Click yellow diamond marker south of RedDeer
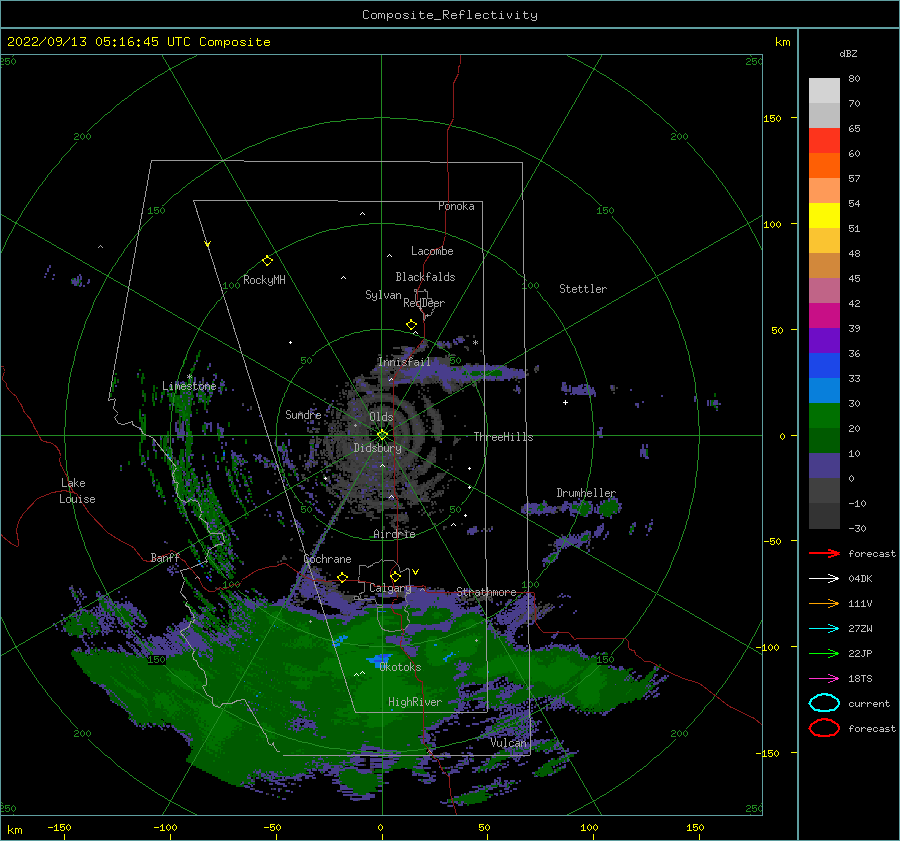This screenshot has height=841, width=900. (412, 325)
